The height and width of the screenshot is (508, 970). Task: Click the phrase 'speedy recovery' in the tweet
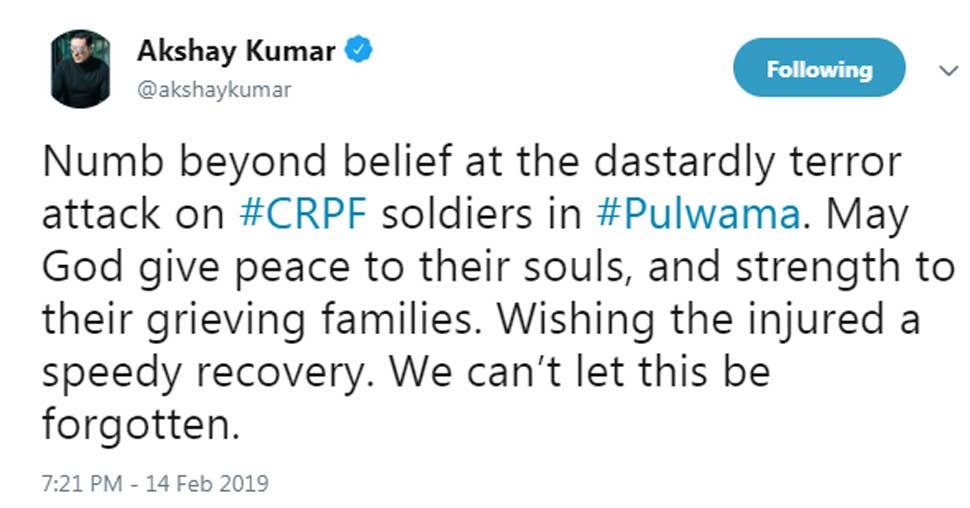tap(204, 373)
